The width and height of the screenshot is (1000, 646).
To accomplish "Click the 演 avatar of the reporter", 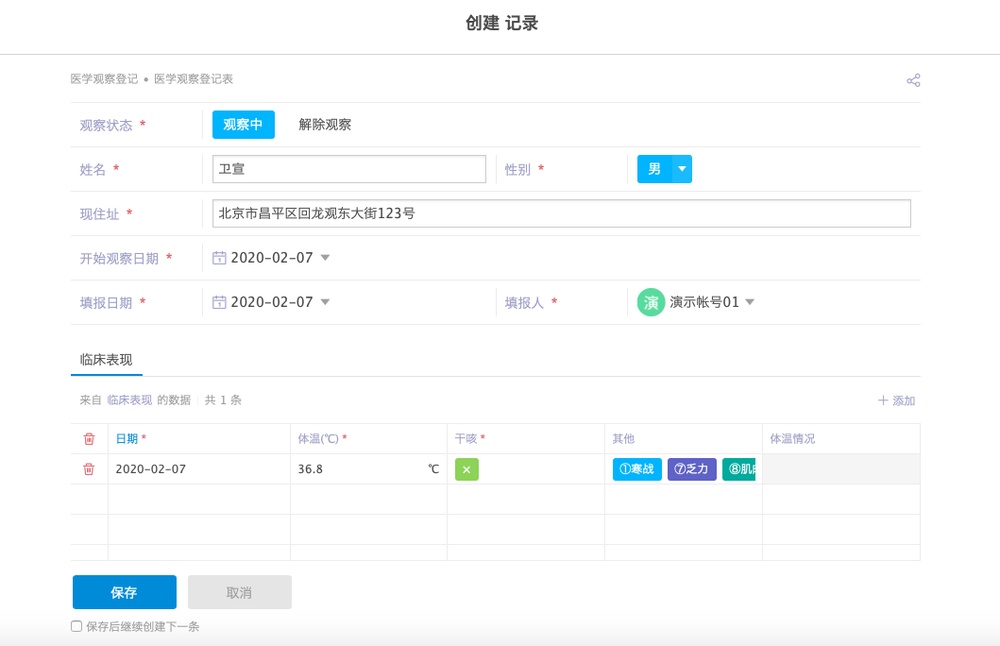I will coord(651,302).
